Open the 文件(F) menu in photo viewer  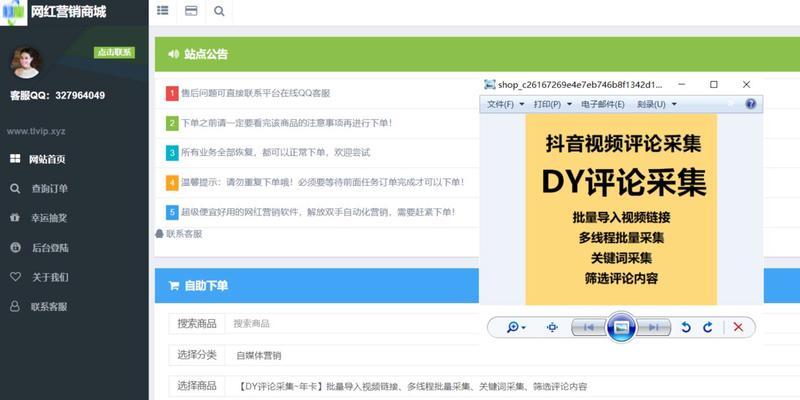tap(506, 104)
